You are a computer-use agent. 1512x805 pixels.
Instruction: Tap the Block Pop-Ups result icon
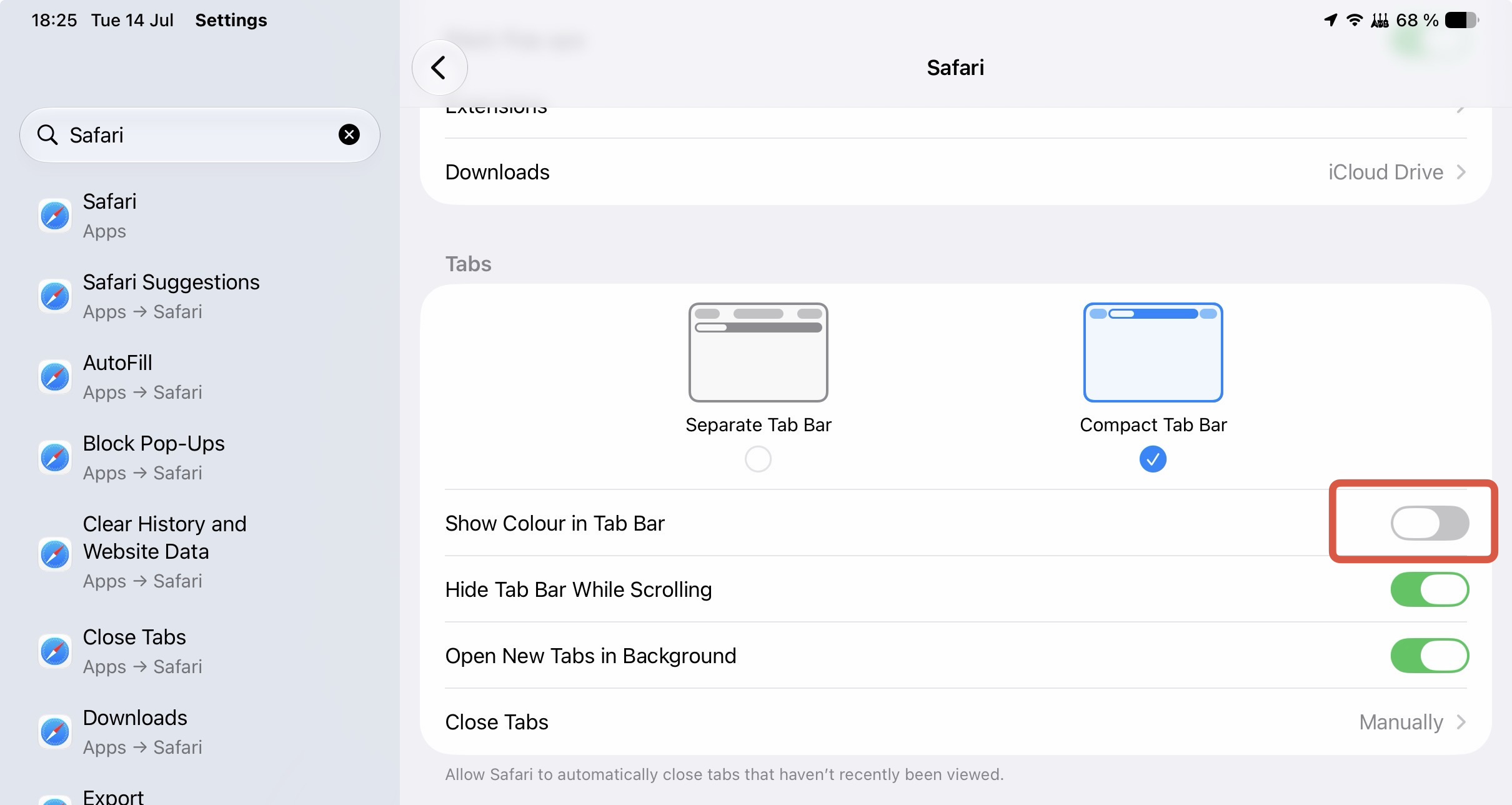55,457
